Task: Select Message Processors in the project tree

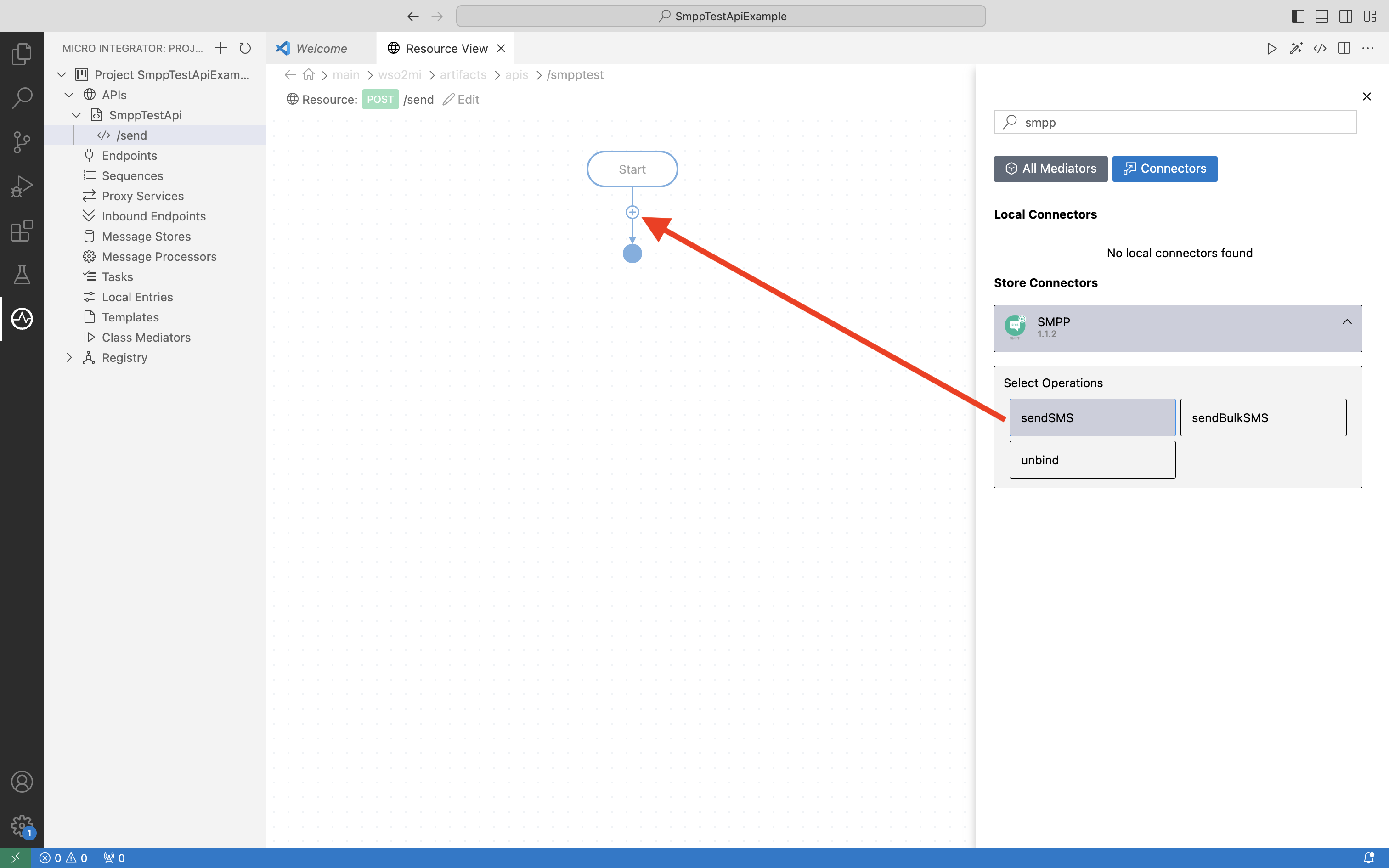Action: [x=155, y=257]
